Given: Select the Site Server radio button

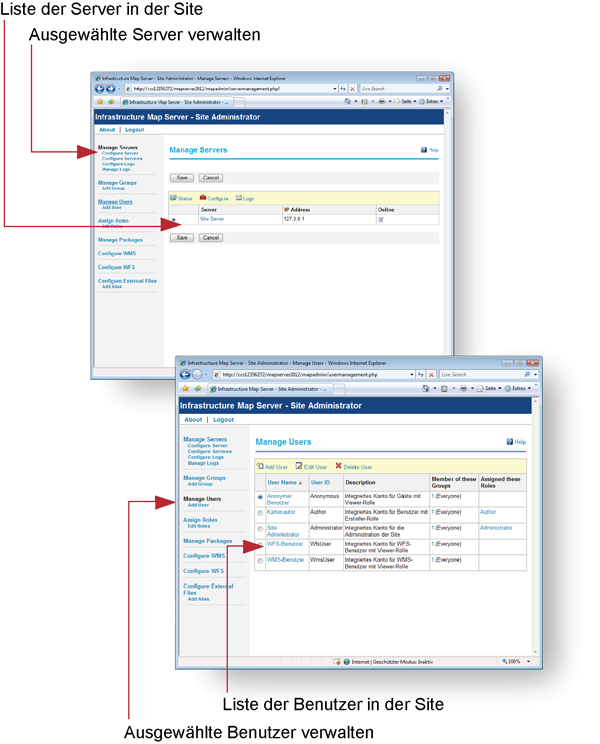Looking at the screenshot, I should pos(174,220).
